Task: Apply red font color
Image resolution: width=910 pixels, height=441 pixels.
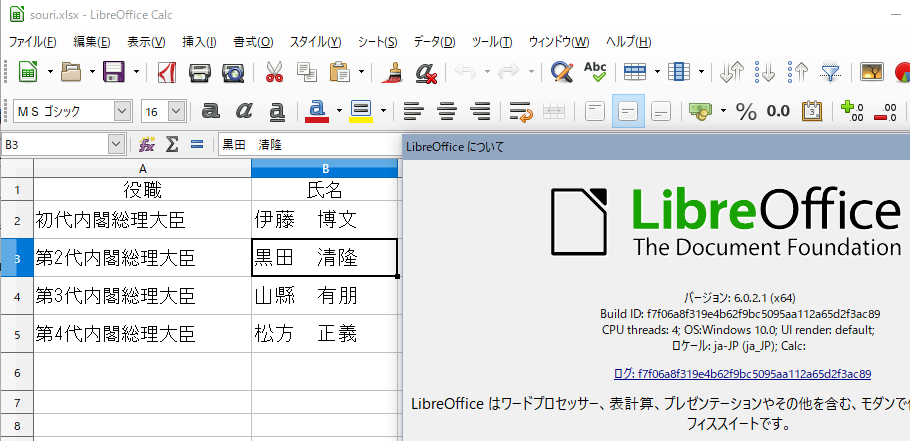Action: [317, 111]
